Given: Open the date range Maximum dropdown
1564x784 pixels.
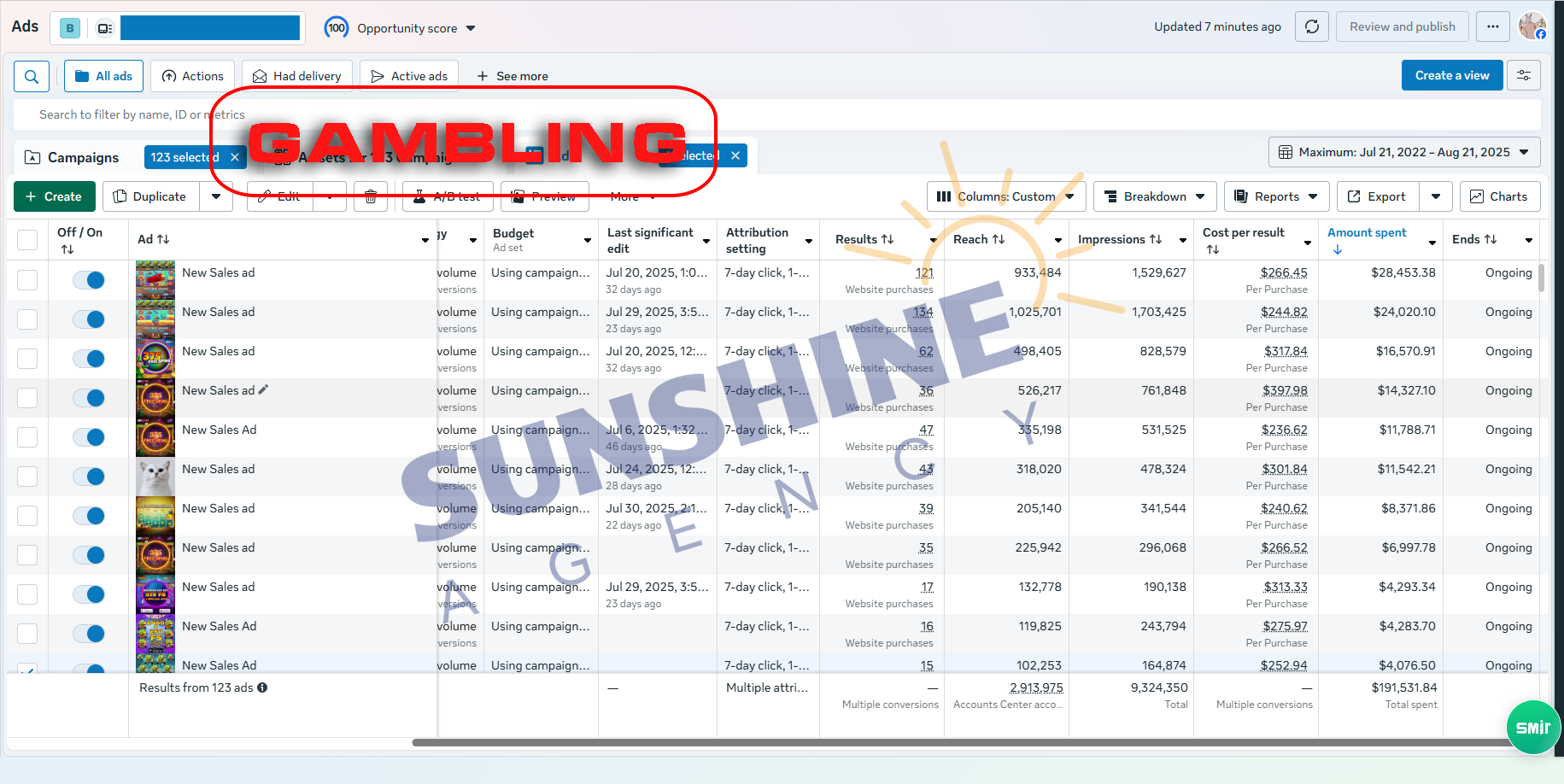Looking at the screenshot, I should [x=1404, y=152].
